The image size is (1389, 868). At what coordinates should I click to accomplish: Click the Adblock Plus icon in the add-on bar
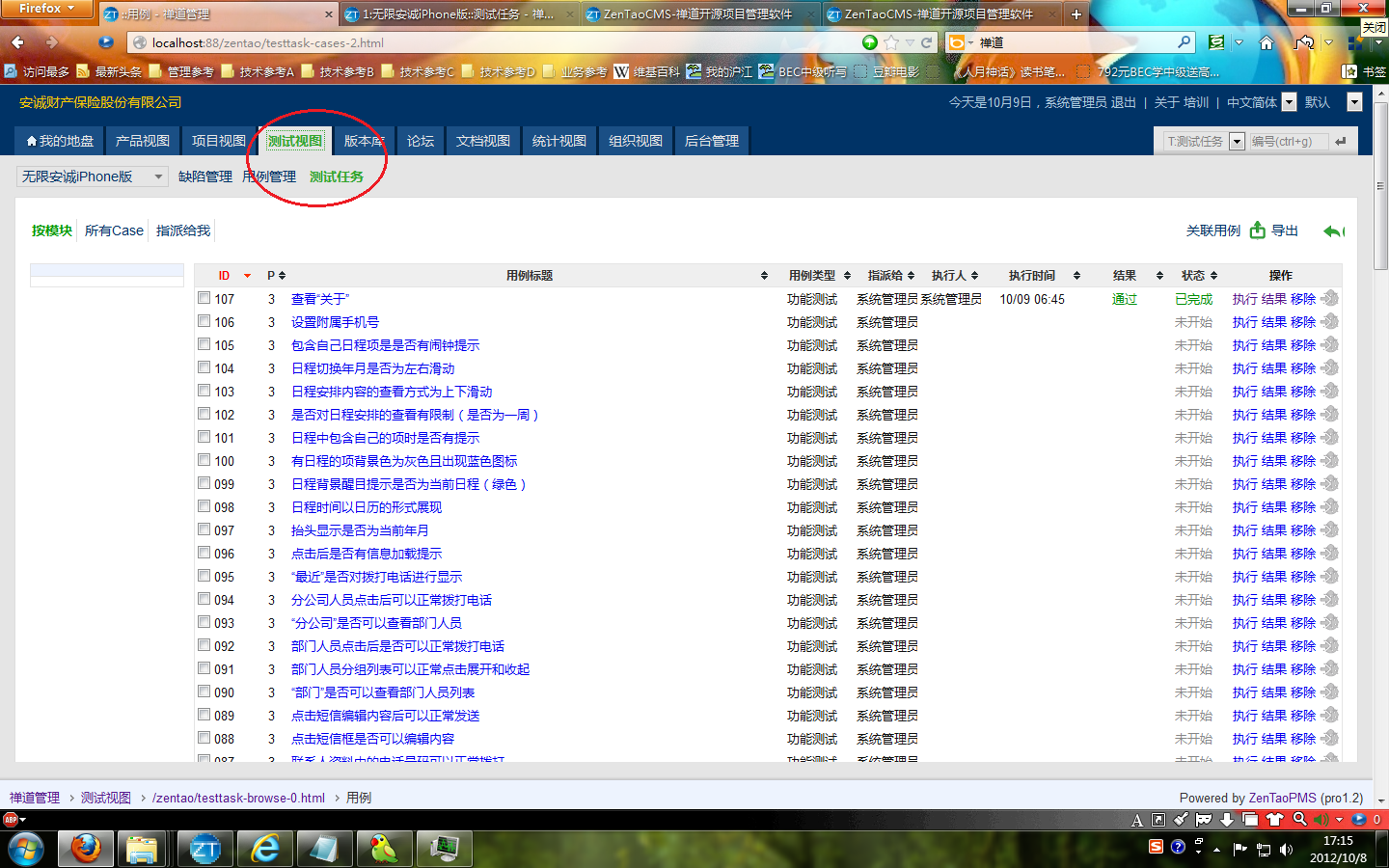click(11, 820)
